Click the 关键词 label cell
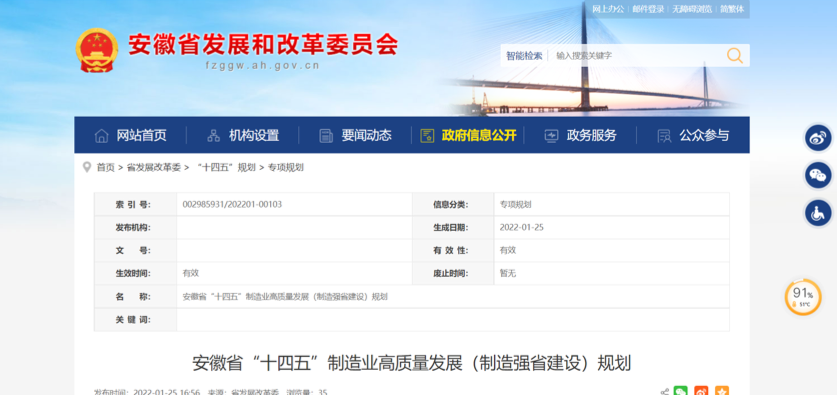Screen dimensions: 837x395 pos(136,320)
